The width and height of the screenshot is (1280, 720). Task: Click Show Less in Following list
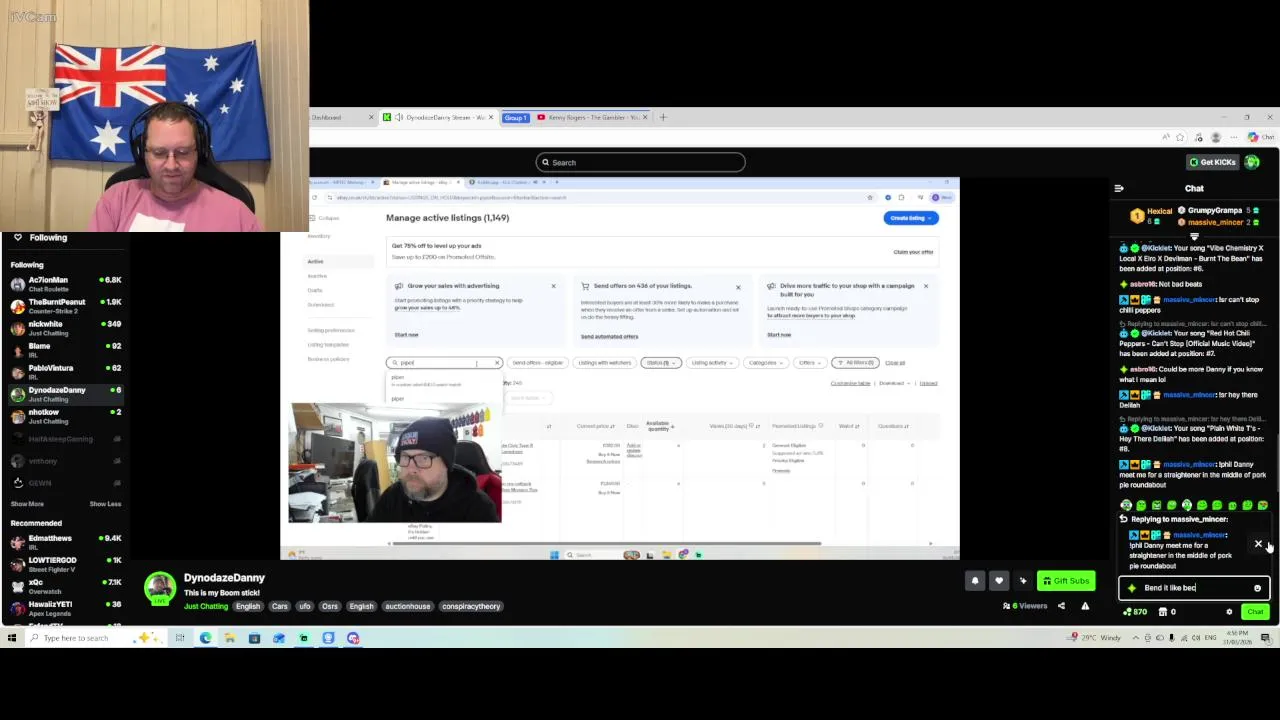(105, 504)
